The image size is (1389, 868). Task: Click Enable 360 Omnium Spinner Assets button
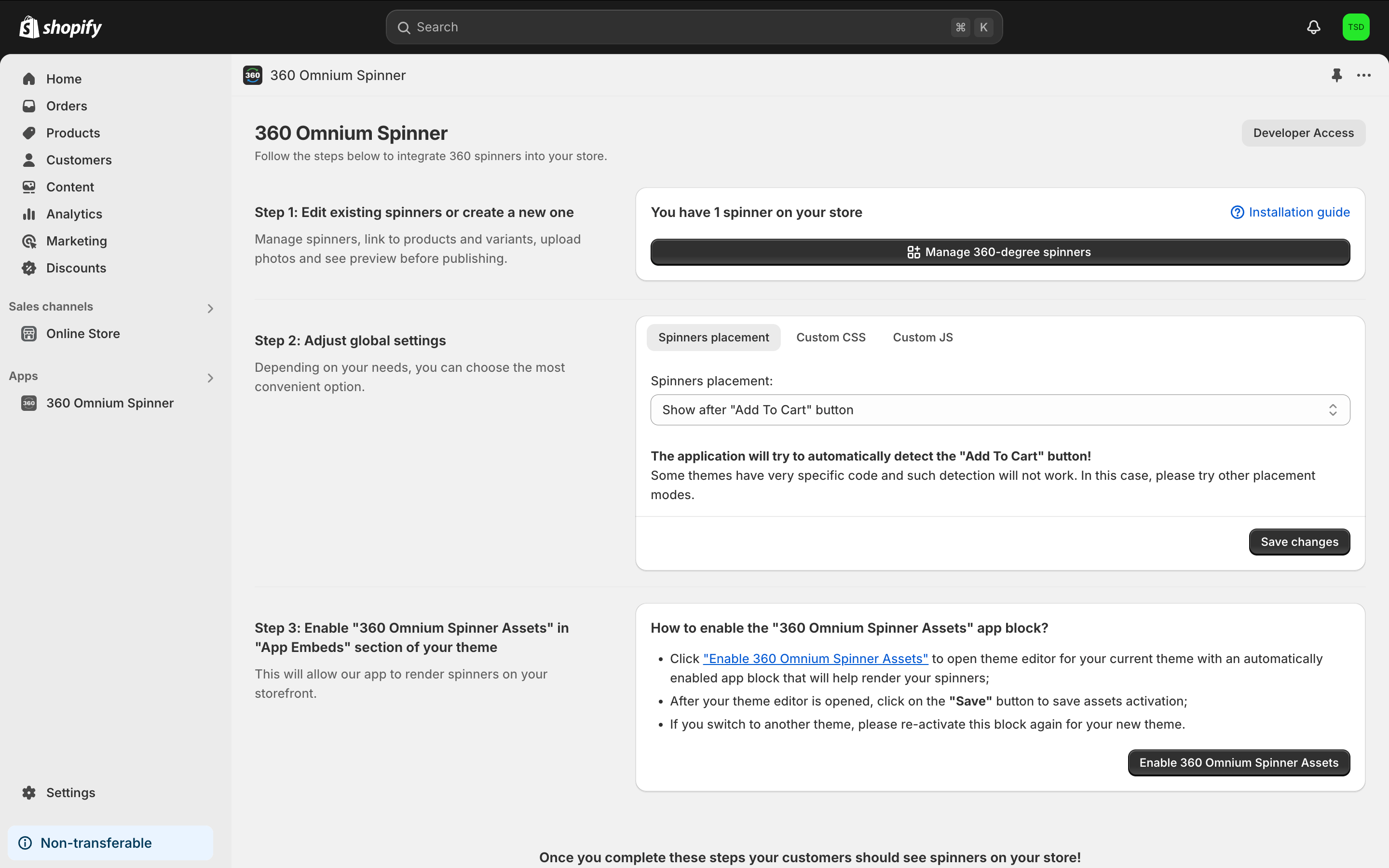point(1239,762)
